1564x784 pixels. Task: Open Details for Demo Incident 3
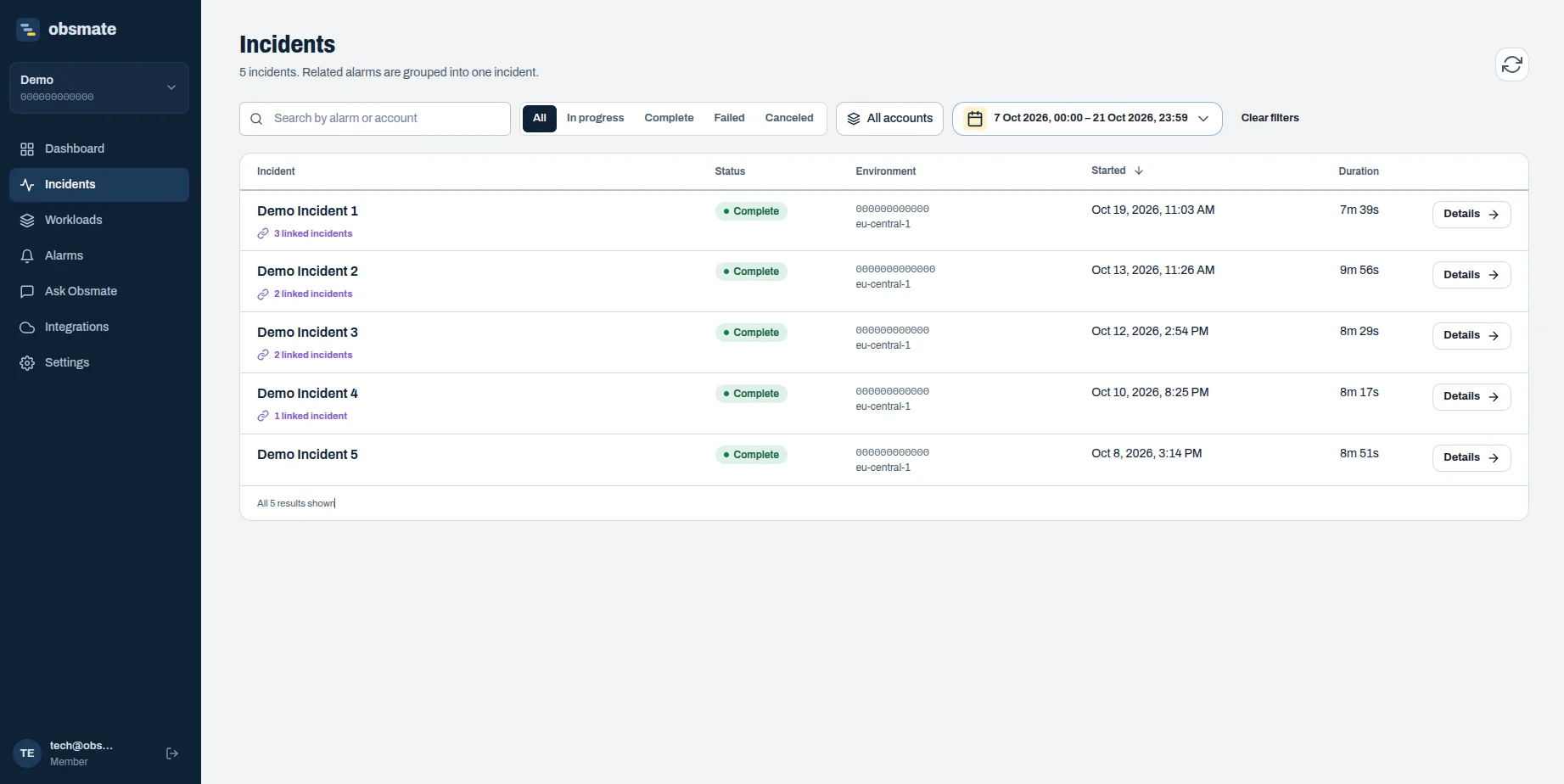pyautogui.click(x=1472, y=335)
